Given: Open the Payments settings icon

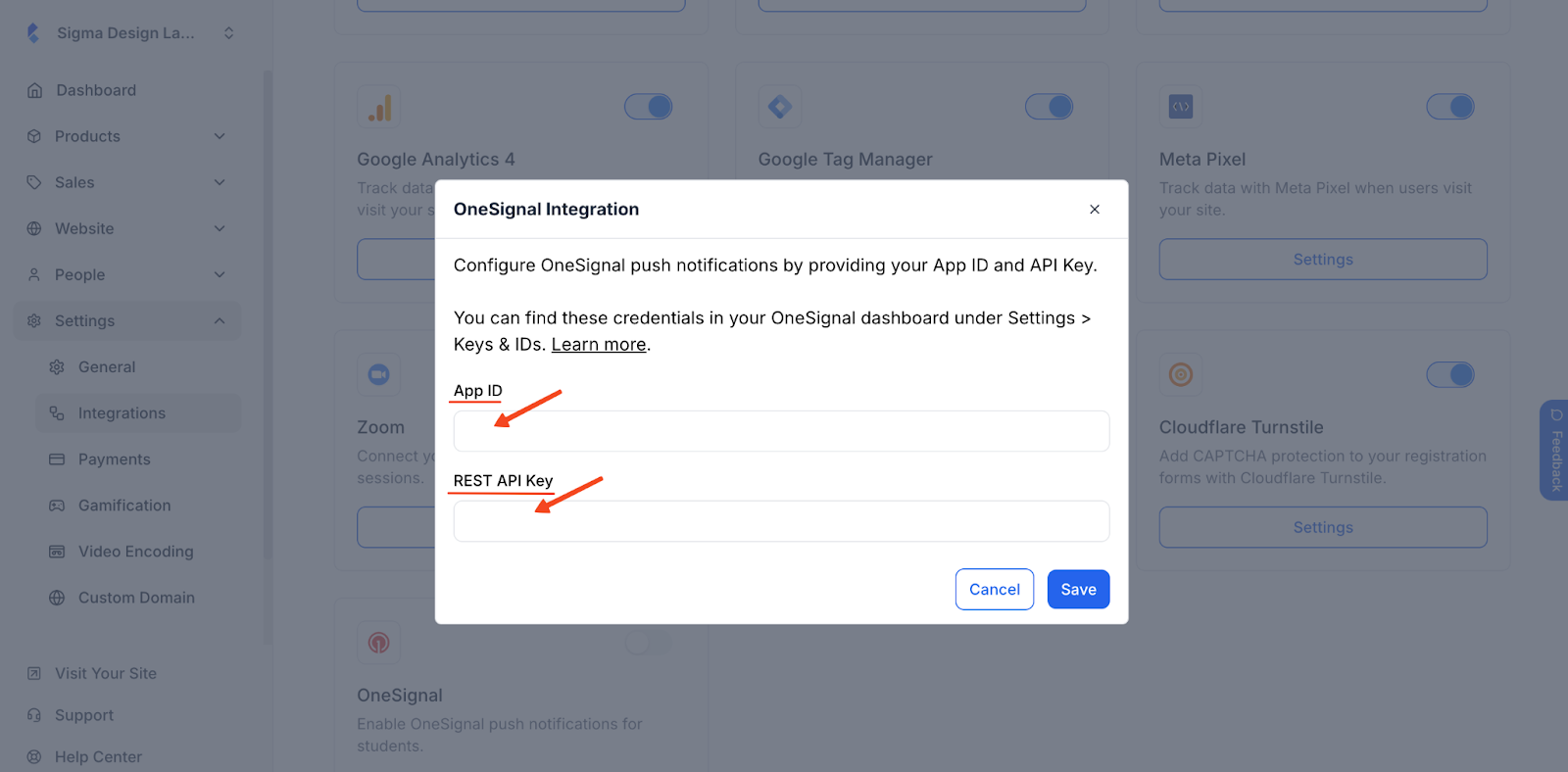Looking at the screenshot, I should [56, 458].
